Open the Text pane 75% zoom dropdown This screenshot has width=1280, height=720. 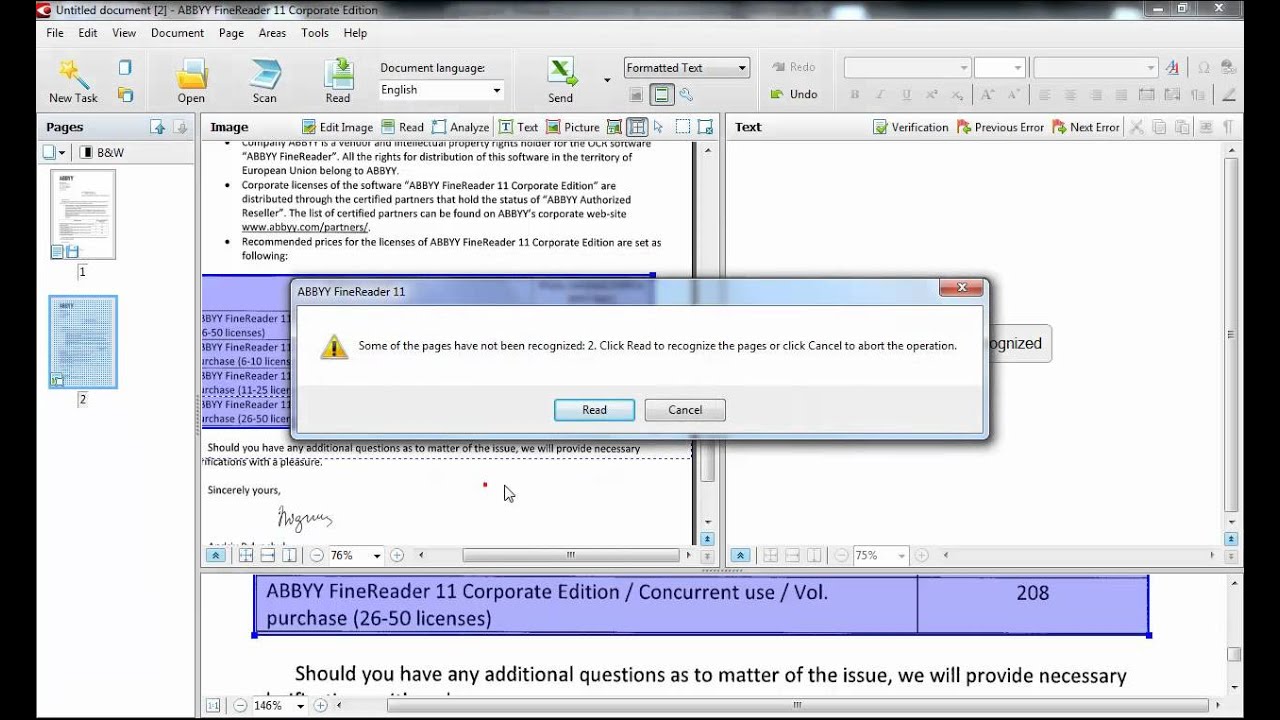pos(901,556)
